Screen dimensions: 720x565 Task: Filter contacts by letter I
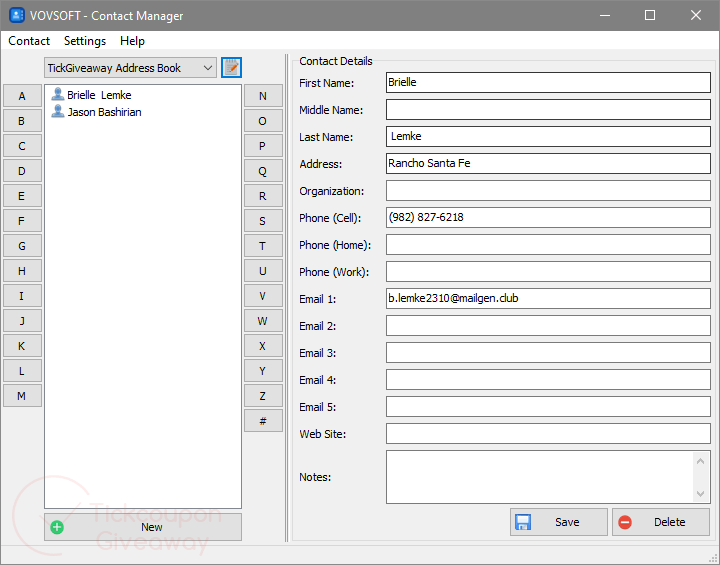tap(22, 296)
